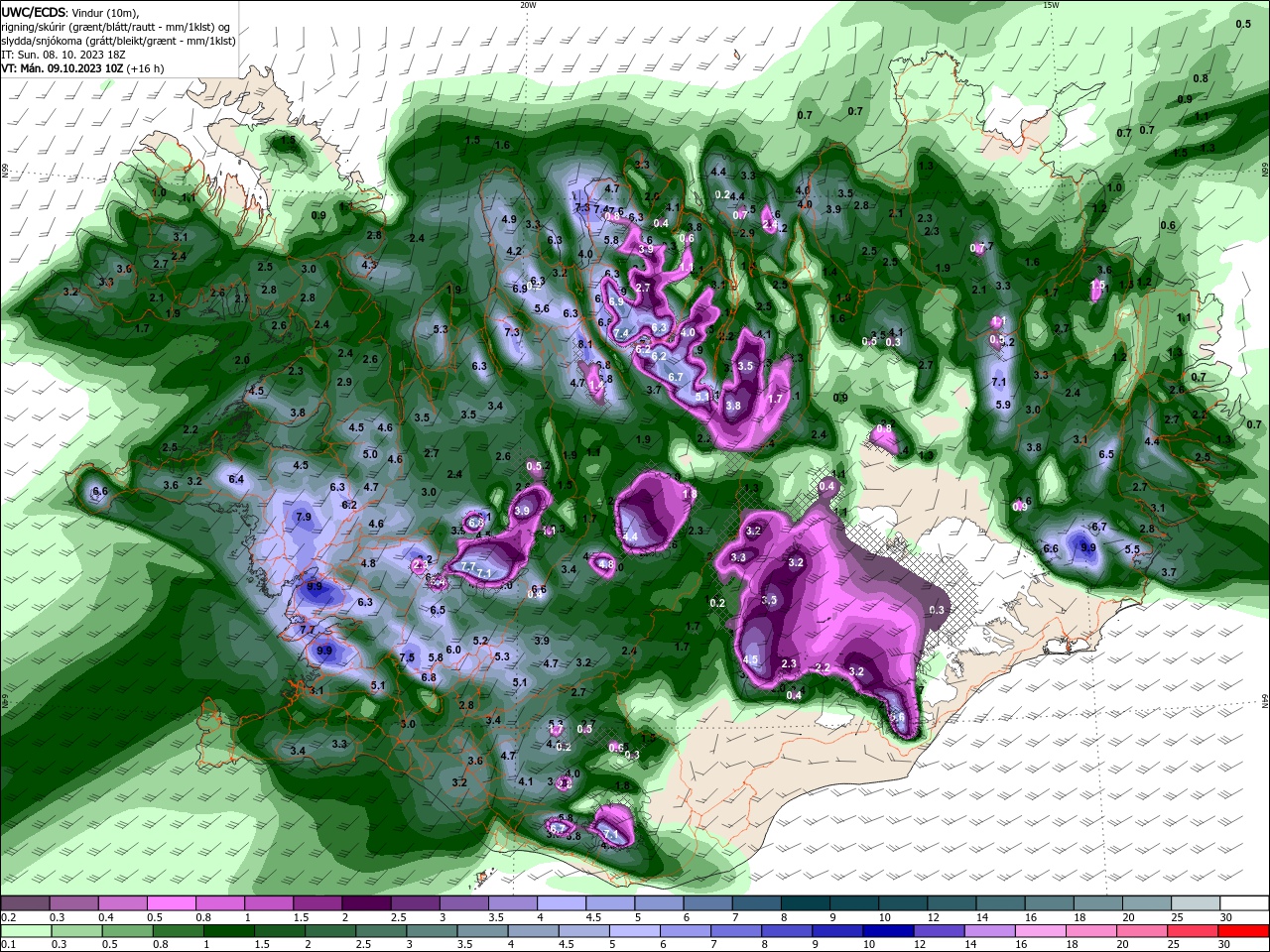The image size is (1270, 952).
Task: Click the 4.9 precipitation value on the map
Action: (509, 219)
